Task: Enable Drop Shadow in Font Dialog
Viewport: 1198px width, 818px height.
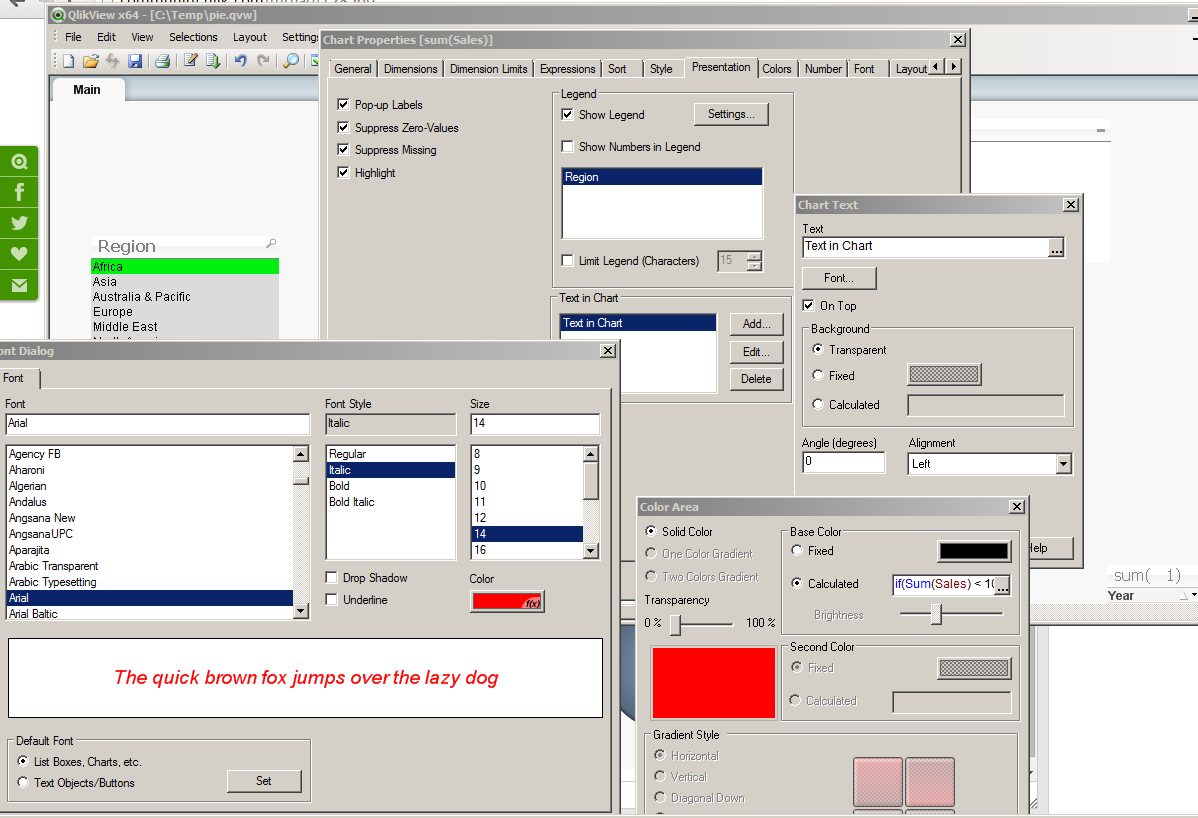Action: [332, 577]
